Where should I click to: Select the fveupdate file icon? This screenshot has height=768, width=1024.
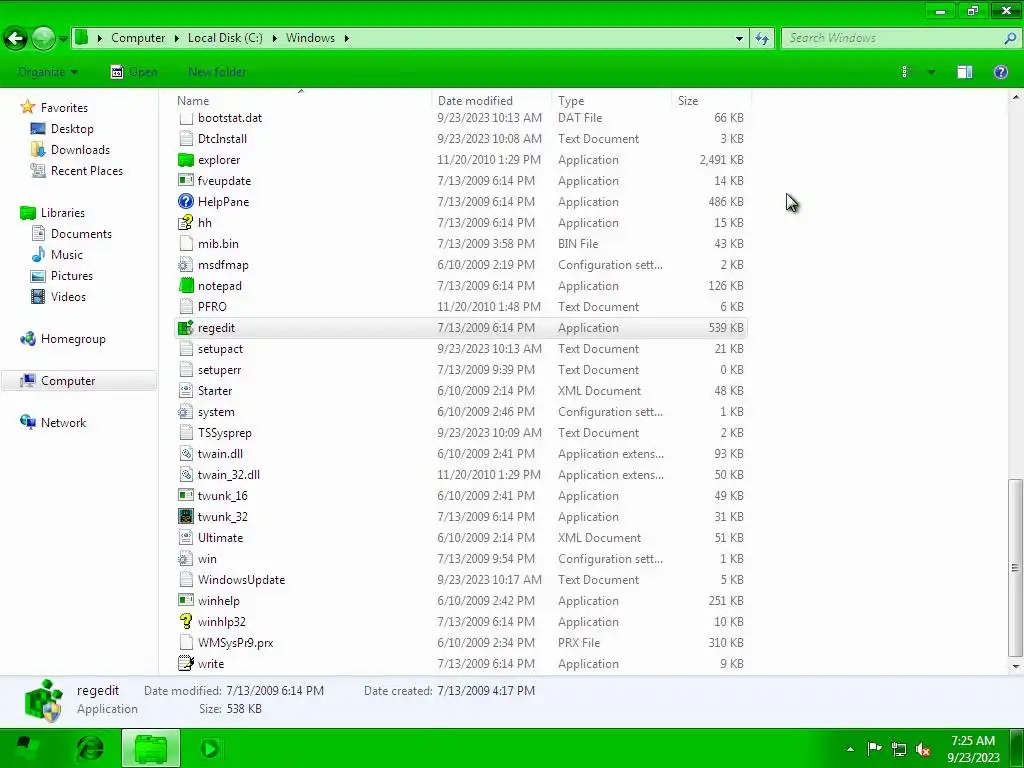[x=186, y=181]
